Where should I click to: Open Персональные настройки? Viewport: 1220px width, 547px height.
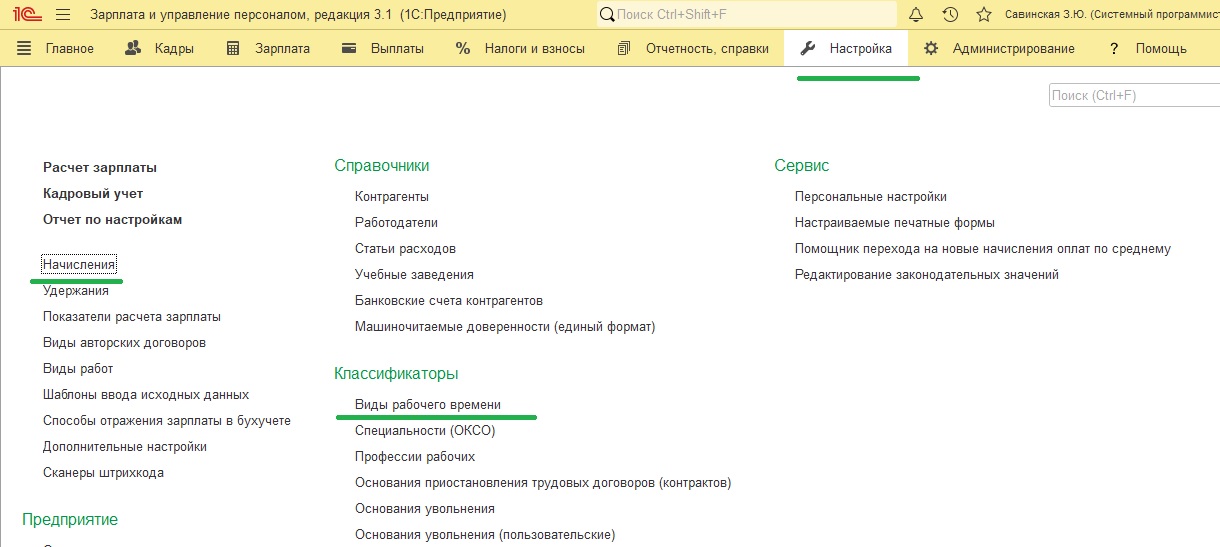[871, 197]
